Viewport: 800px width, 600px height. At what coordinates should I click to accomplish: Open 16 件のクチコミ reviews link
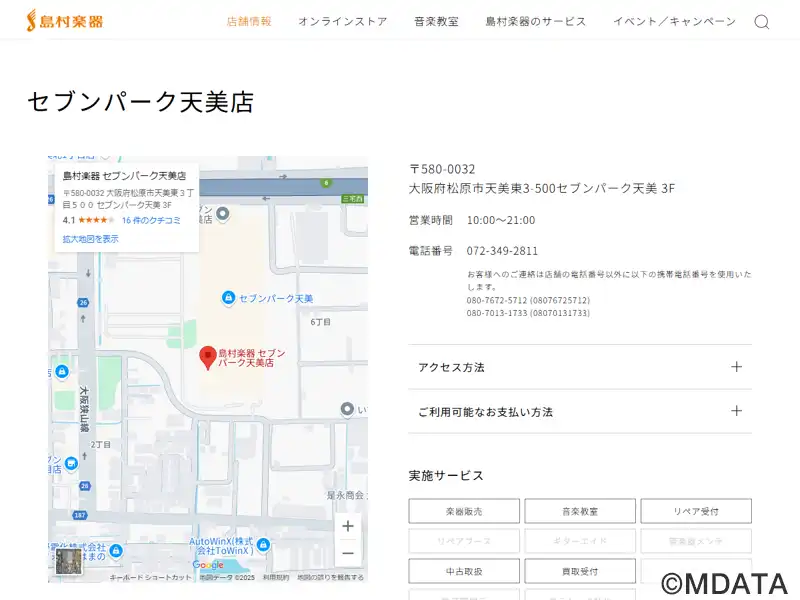[151, 220]
